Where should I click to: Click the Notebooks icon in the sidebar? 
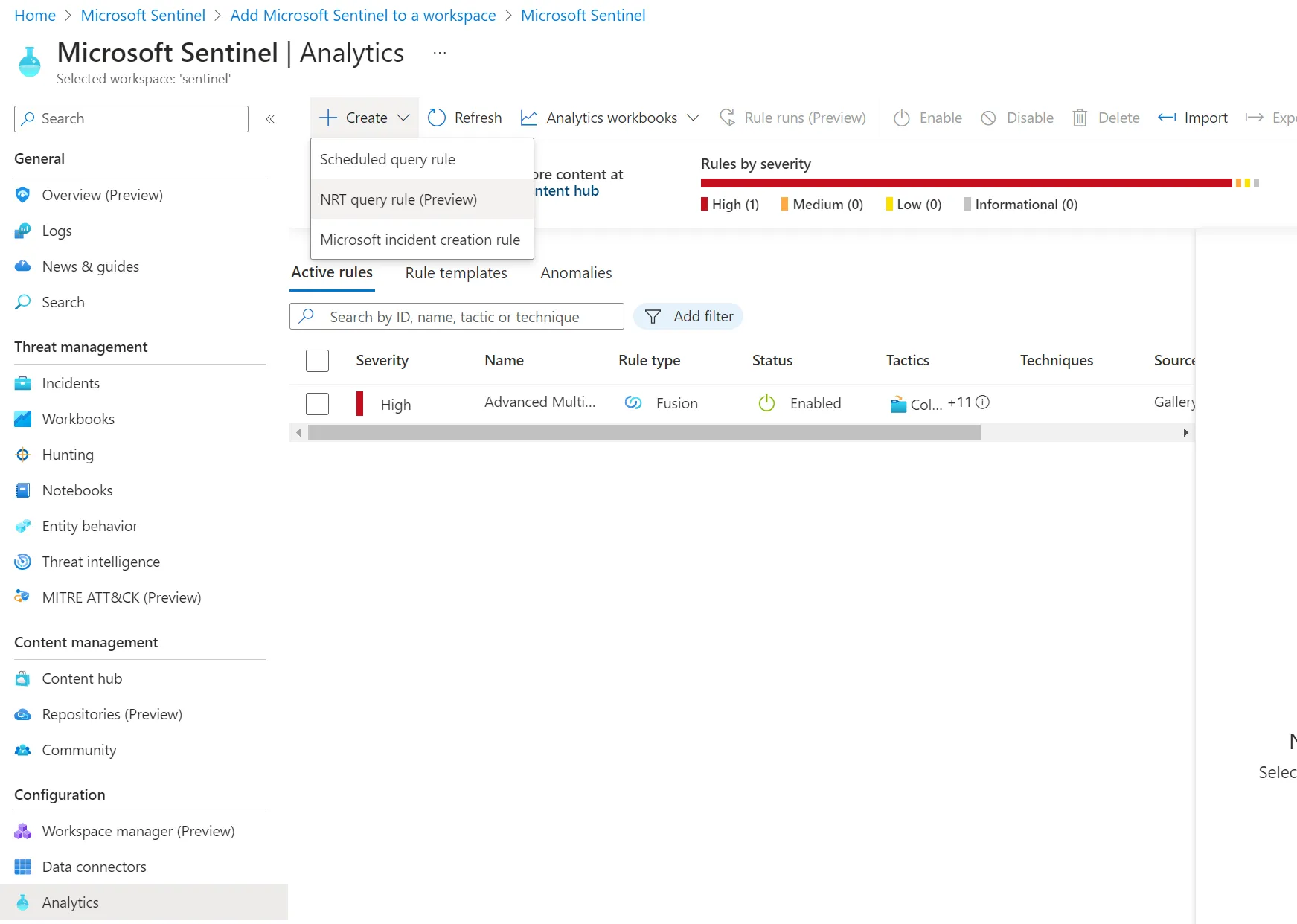tap(23, 490)
